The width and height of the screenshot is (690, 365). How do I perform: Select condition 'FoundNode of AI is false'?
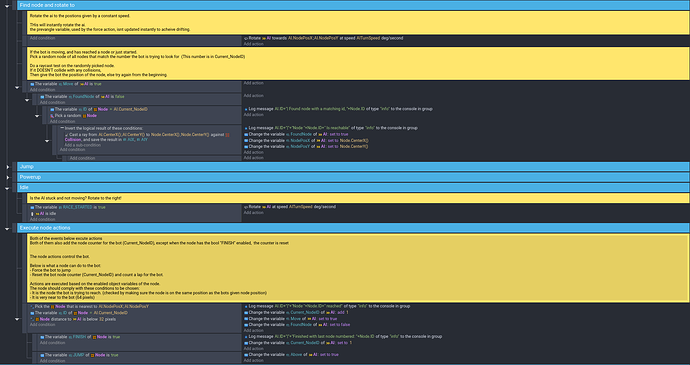coord(82,96)
